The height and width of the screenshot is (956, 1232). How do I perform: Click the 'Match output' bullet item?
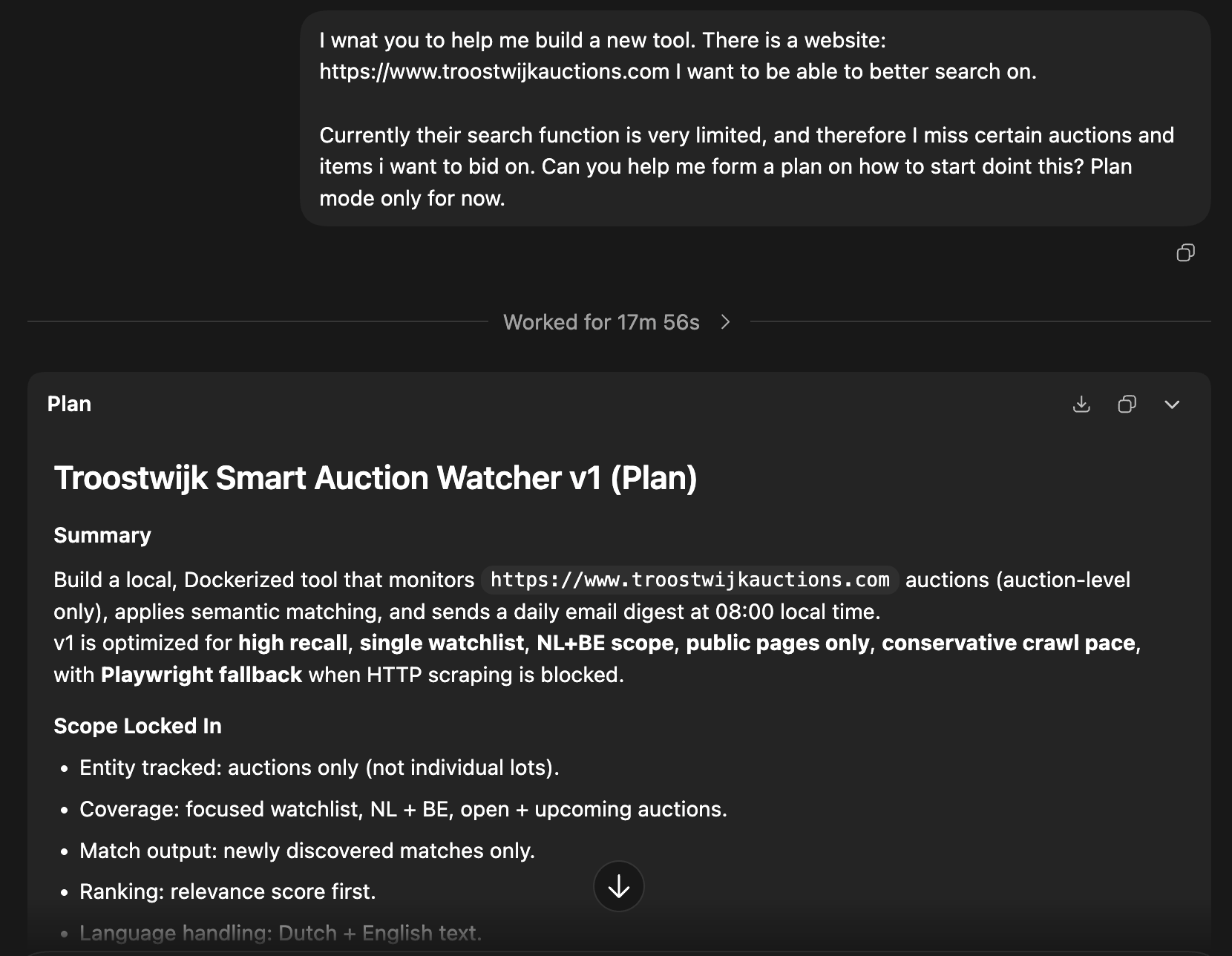tap(307, 851)
